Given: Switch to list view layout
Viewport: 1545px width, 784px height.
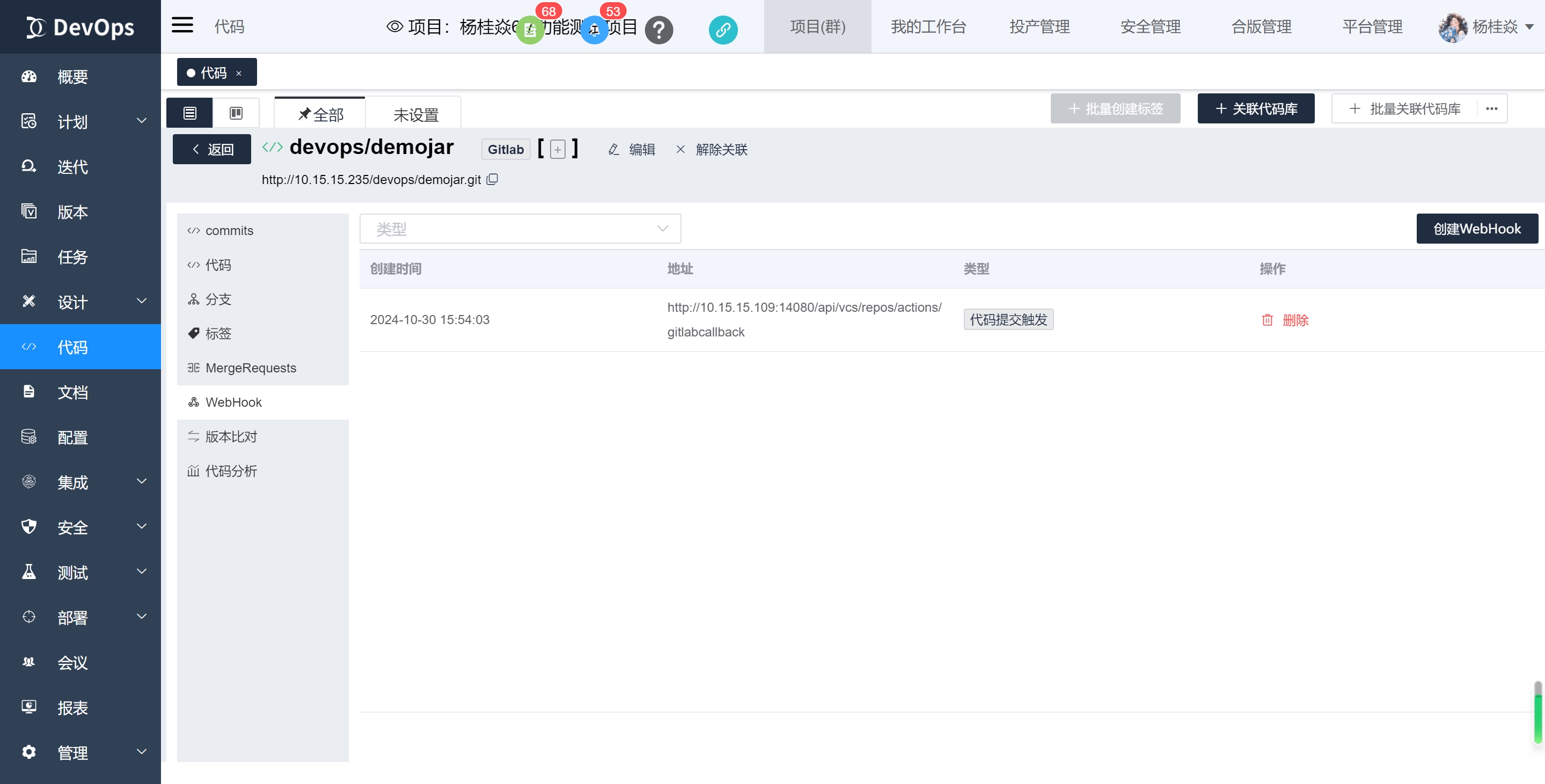Looking at the screenshot, I should [x=189, y=113].
